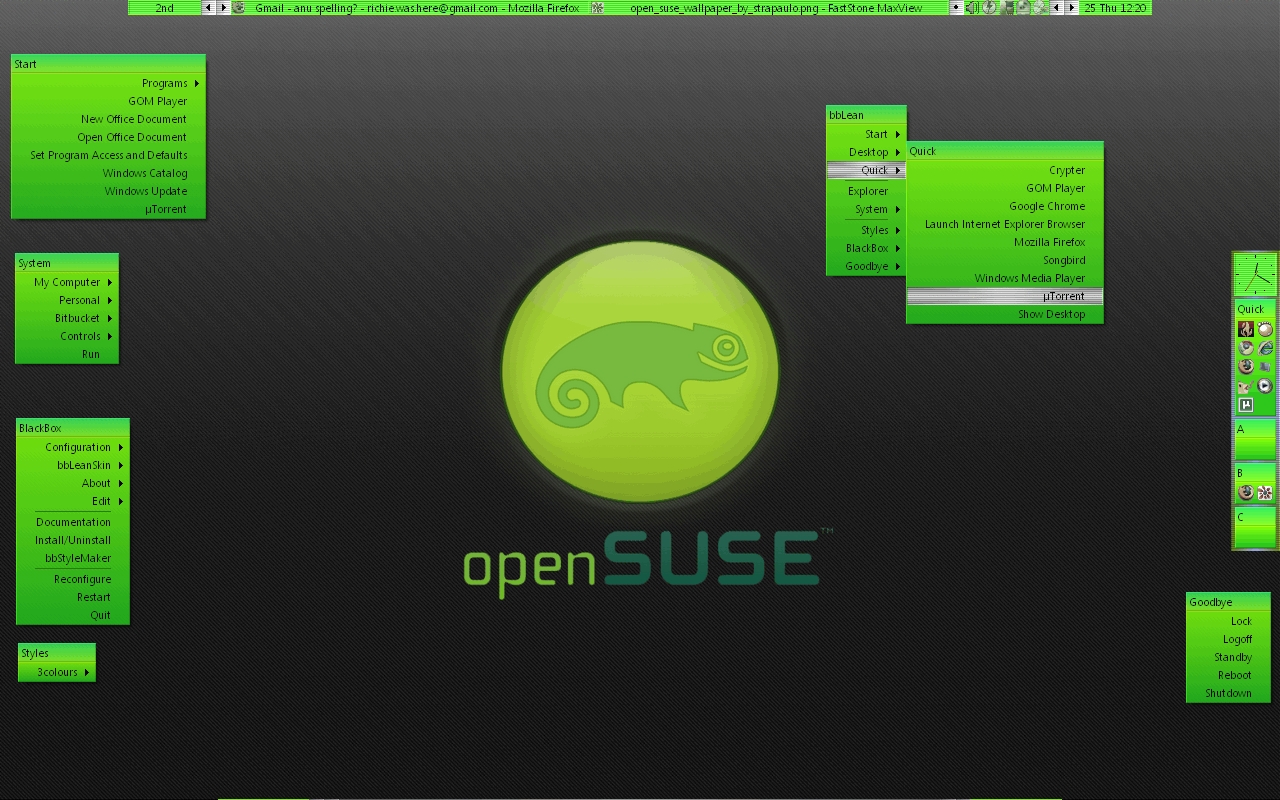The image size is (1280, 800).
Task: Click Windows Update in Start menu
Action: point(108,191)
